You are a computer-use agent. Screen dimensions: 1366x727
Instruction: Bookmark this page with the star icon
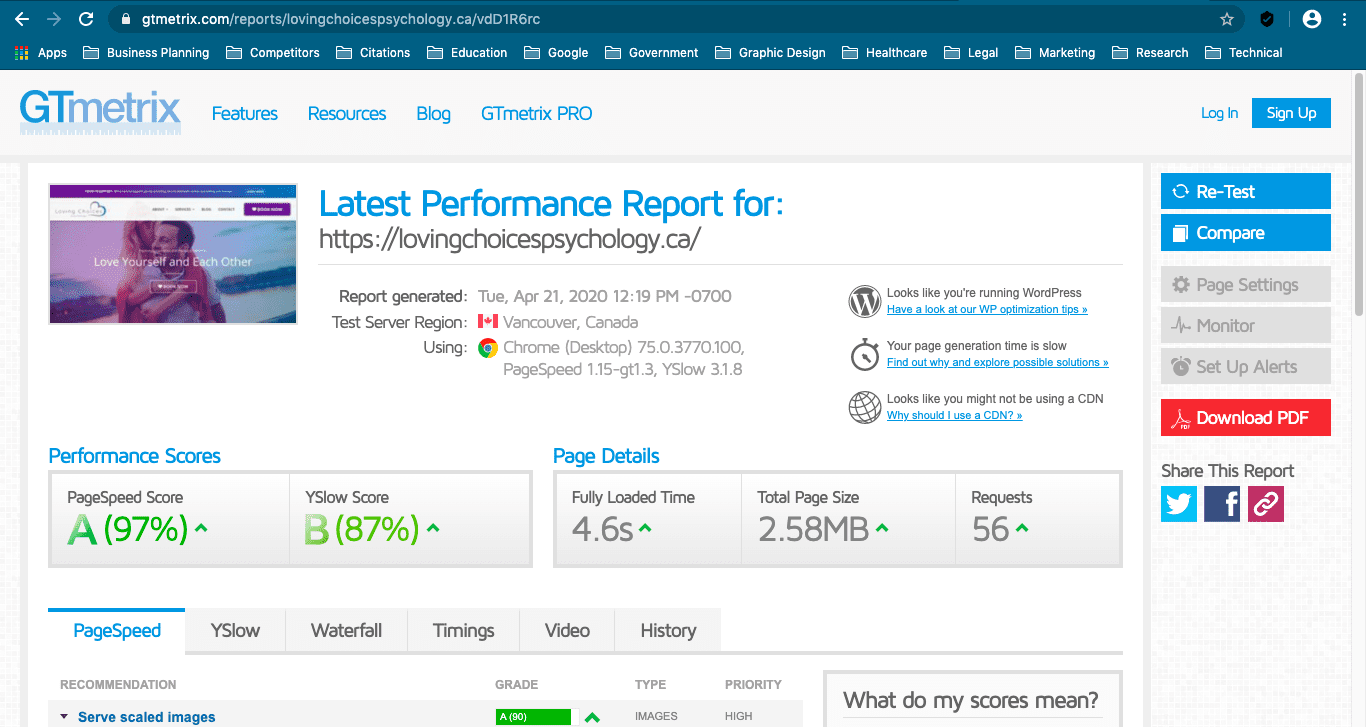point(1227,19)
